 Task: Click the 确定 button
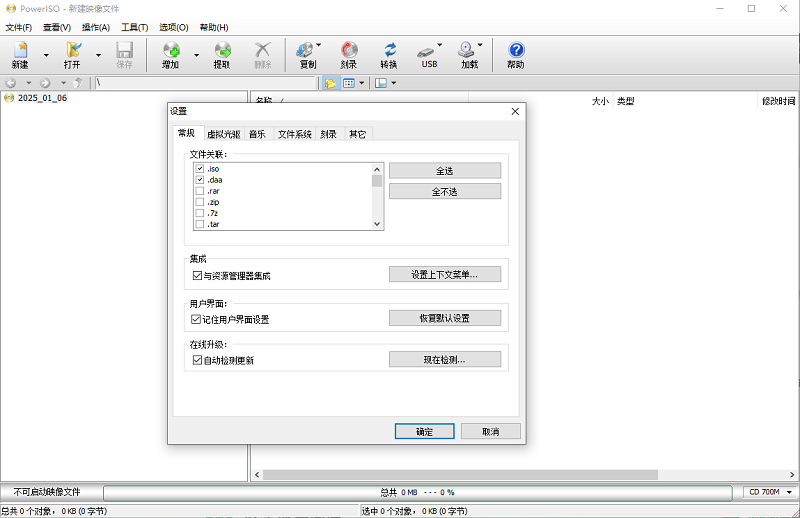click(424, 432)
